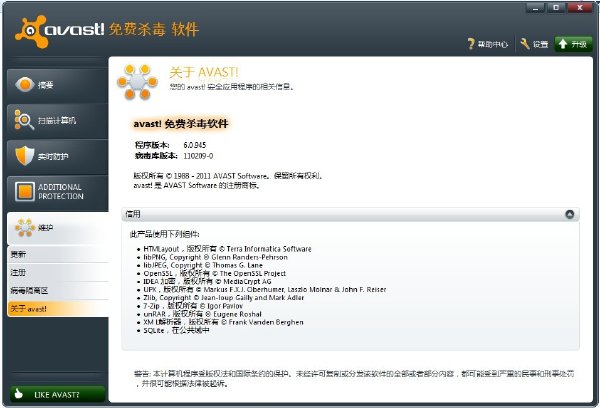Screen dimensions: 600x408
Task: Click the XML parser Frank Vanden Berghen line
Action: (223, 322)
